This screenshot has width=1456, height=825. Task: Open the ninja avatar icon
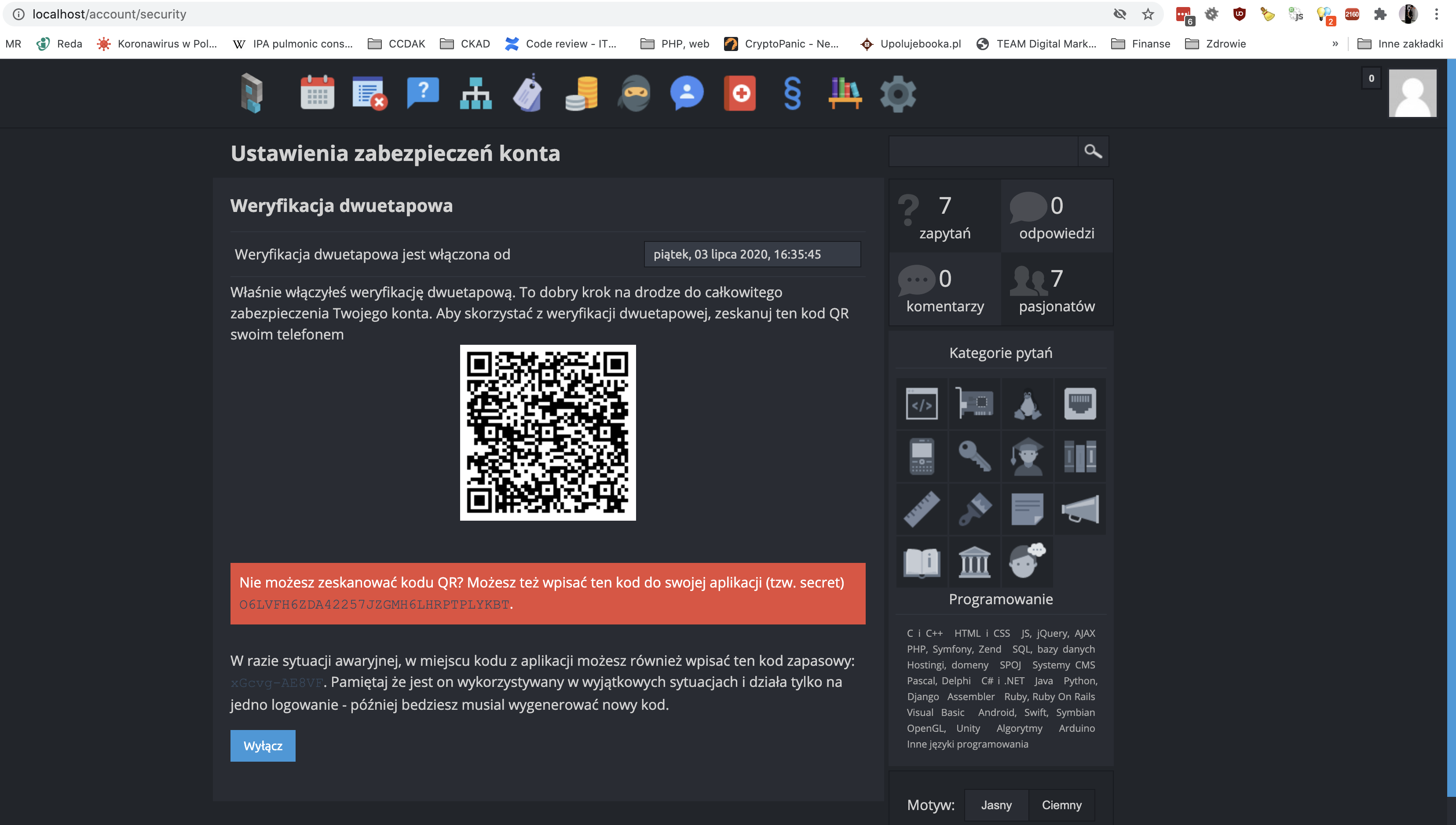pyautogui.click(x=633, y=93)
